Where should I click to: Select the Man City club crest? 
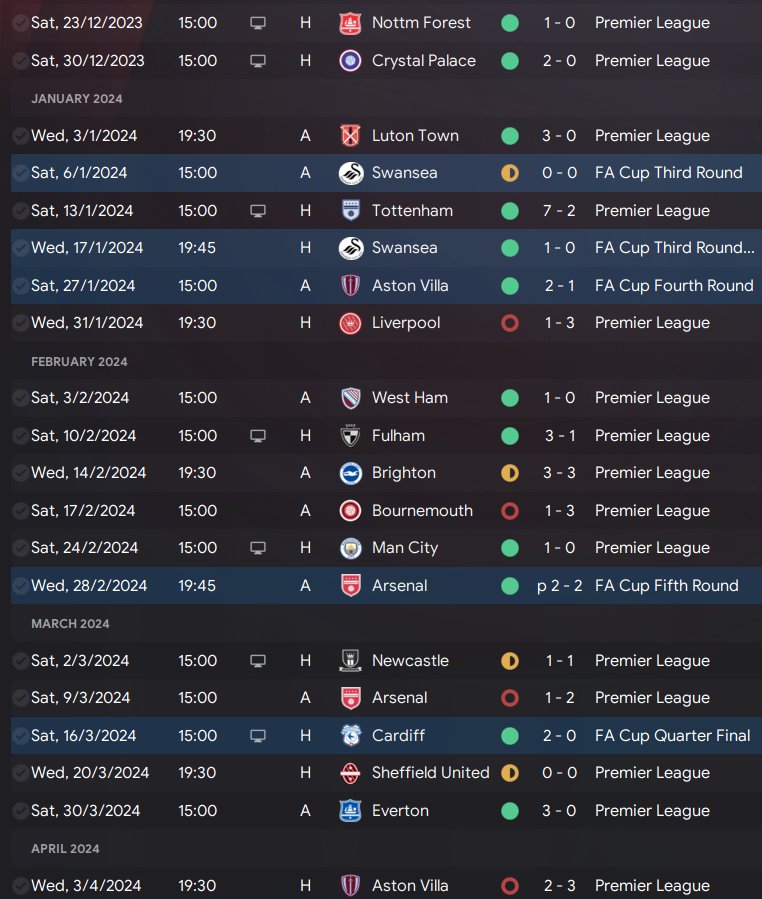coord(350,548)
